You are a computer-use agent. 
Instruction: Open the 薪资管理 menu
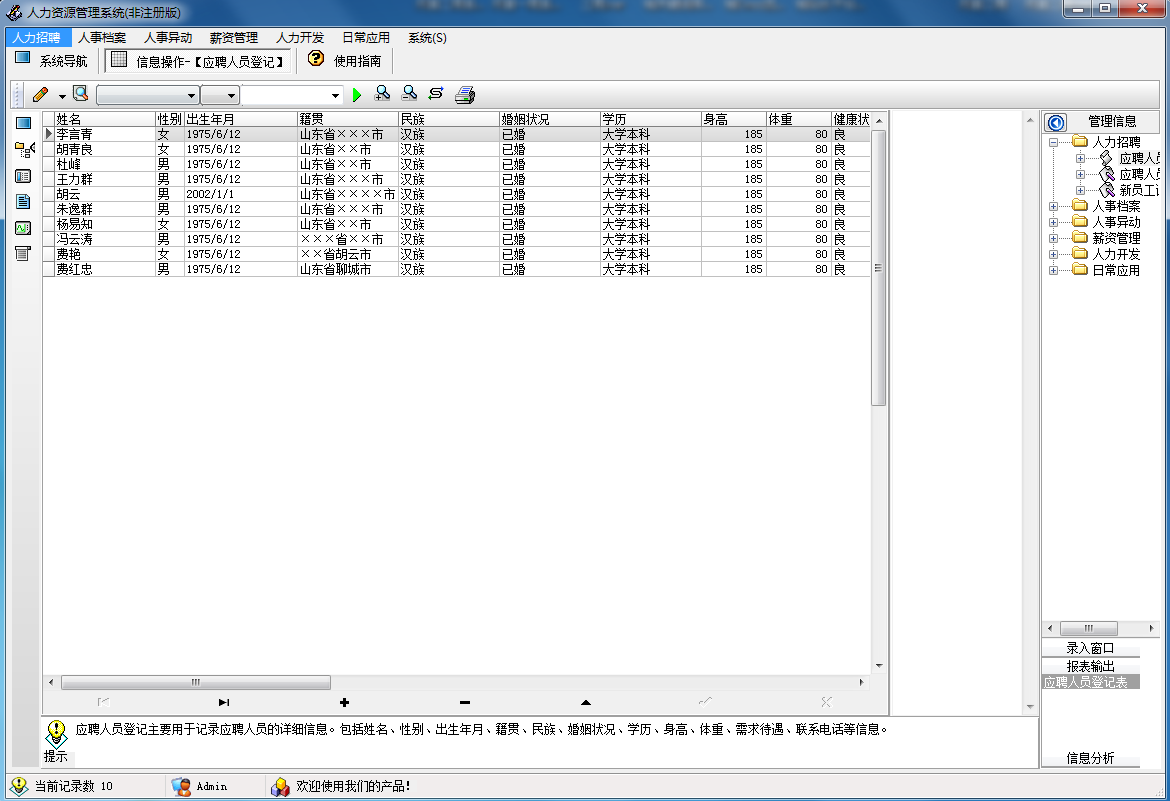234,37
